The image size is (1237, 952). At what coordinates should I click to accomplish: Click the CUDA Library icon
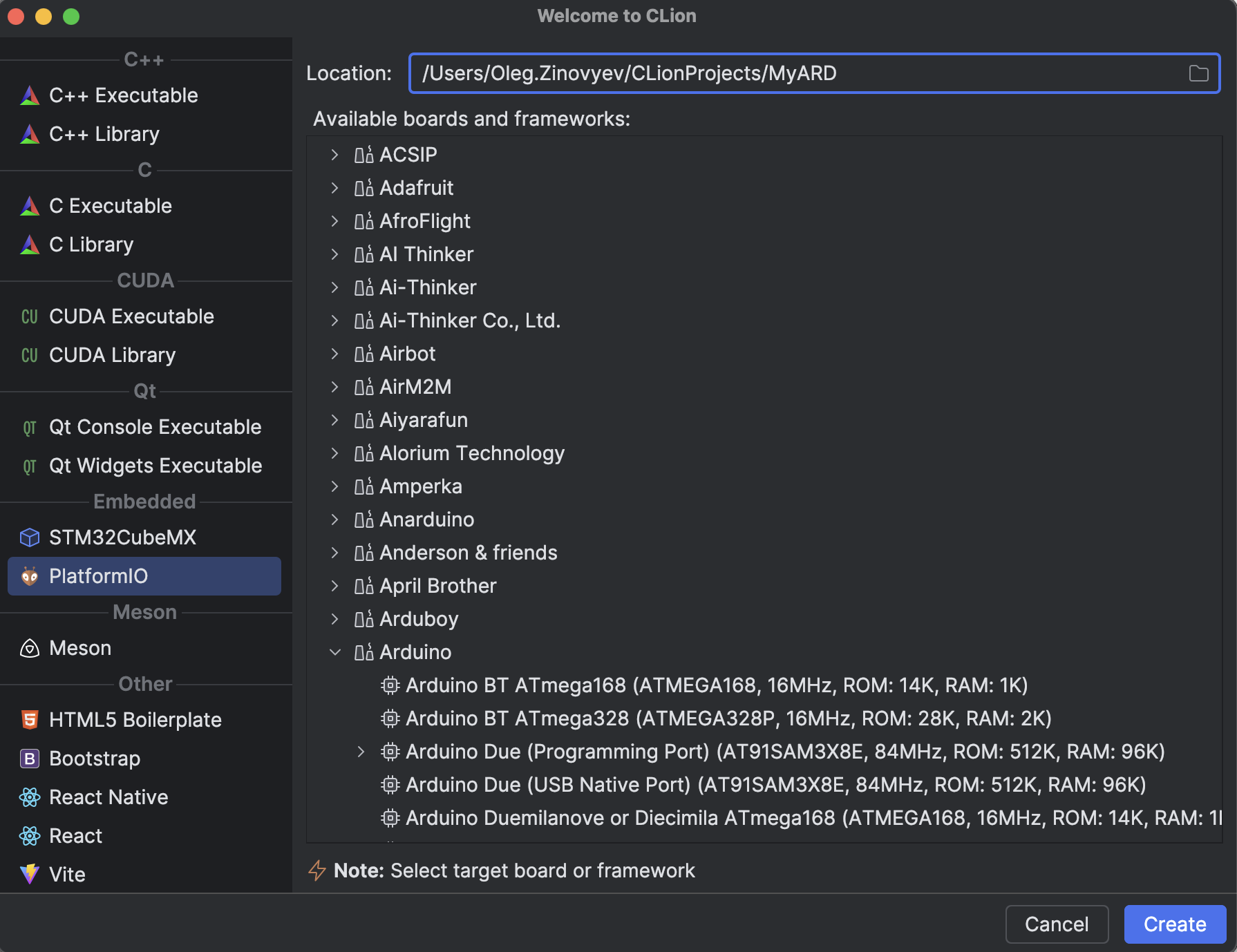click(x=29, y=355)
